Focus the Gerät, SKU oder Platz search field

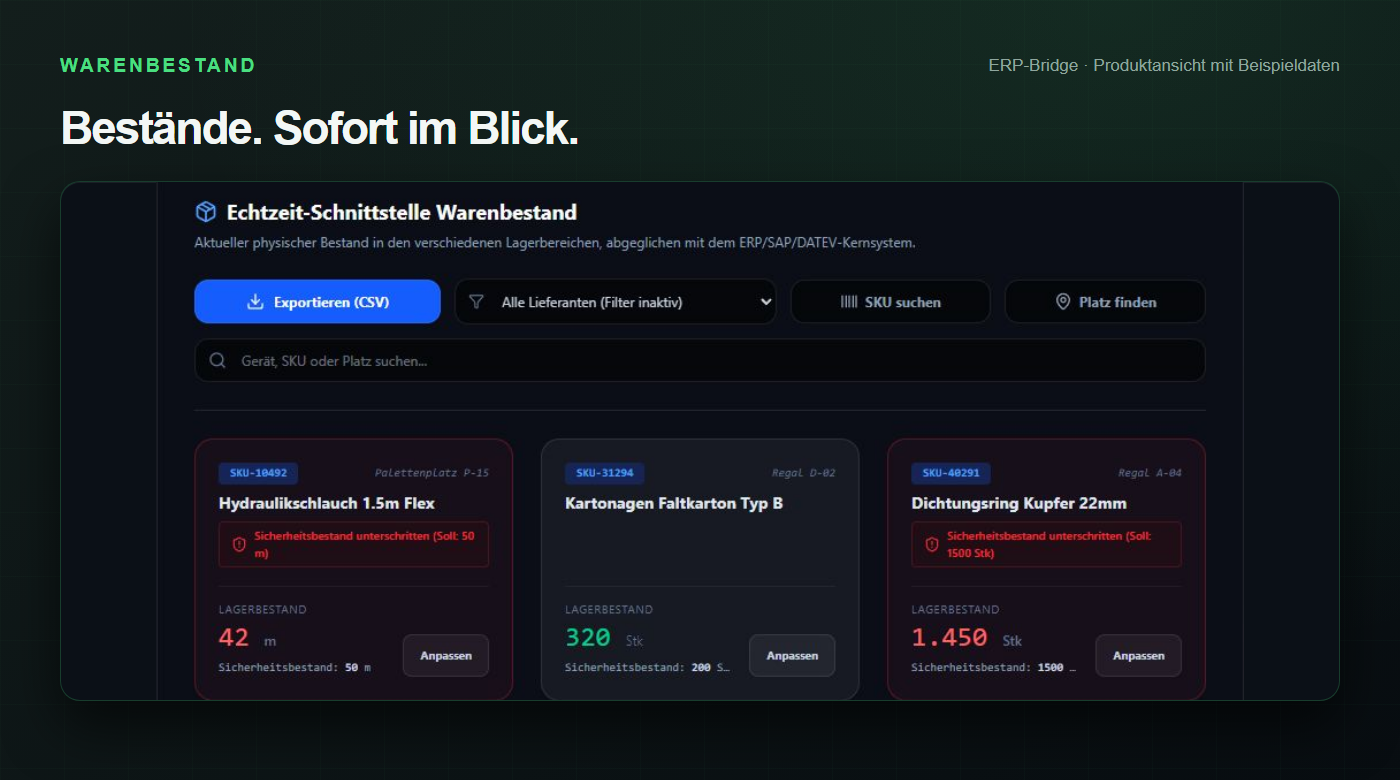[x=700, y=361]
